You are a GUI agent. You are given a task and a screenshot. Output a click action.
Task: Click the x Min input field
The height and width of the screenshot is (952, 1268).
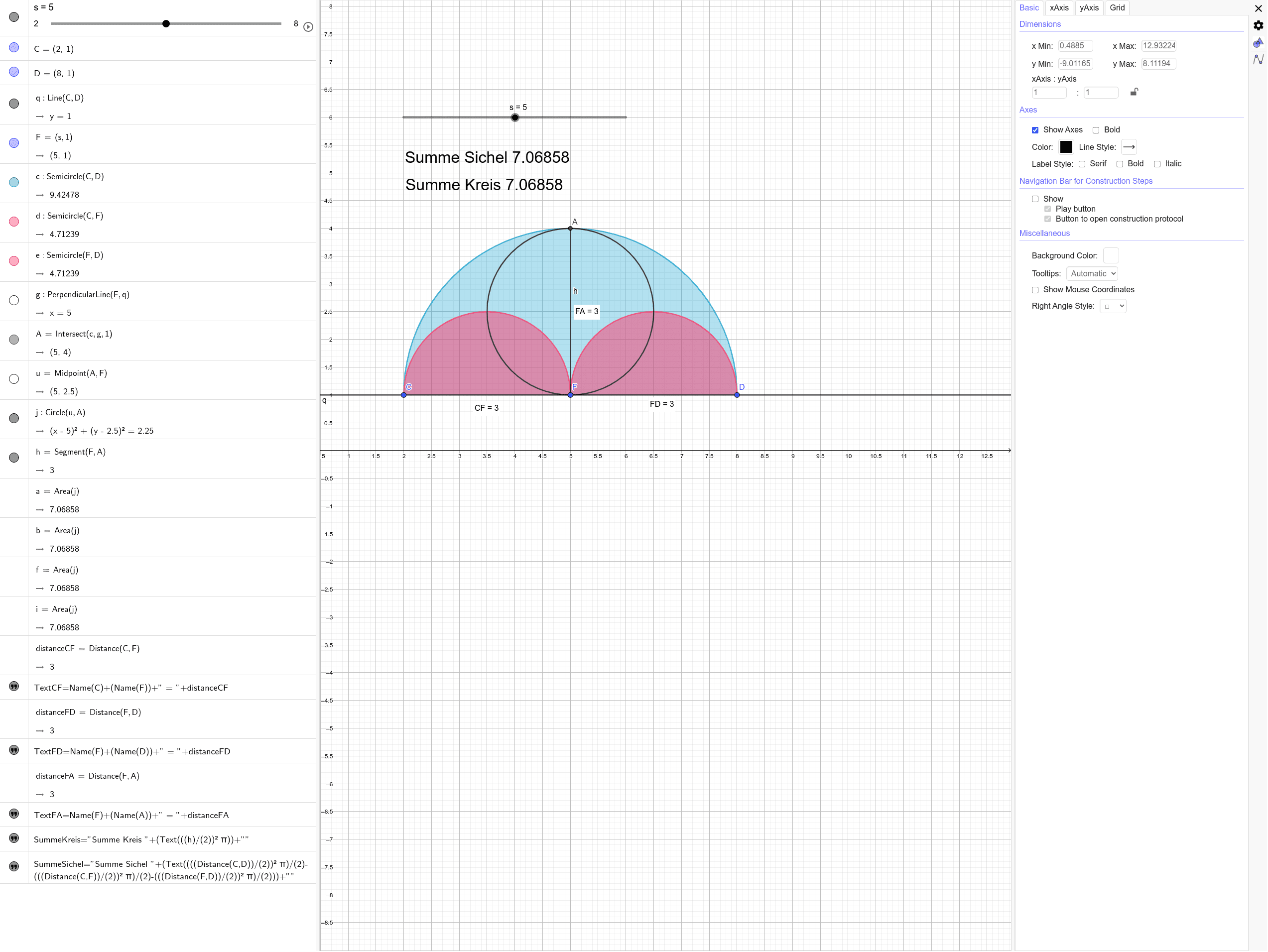1075,45
